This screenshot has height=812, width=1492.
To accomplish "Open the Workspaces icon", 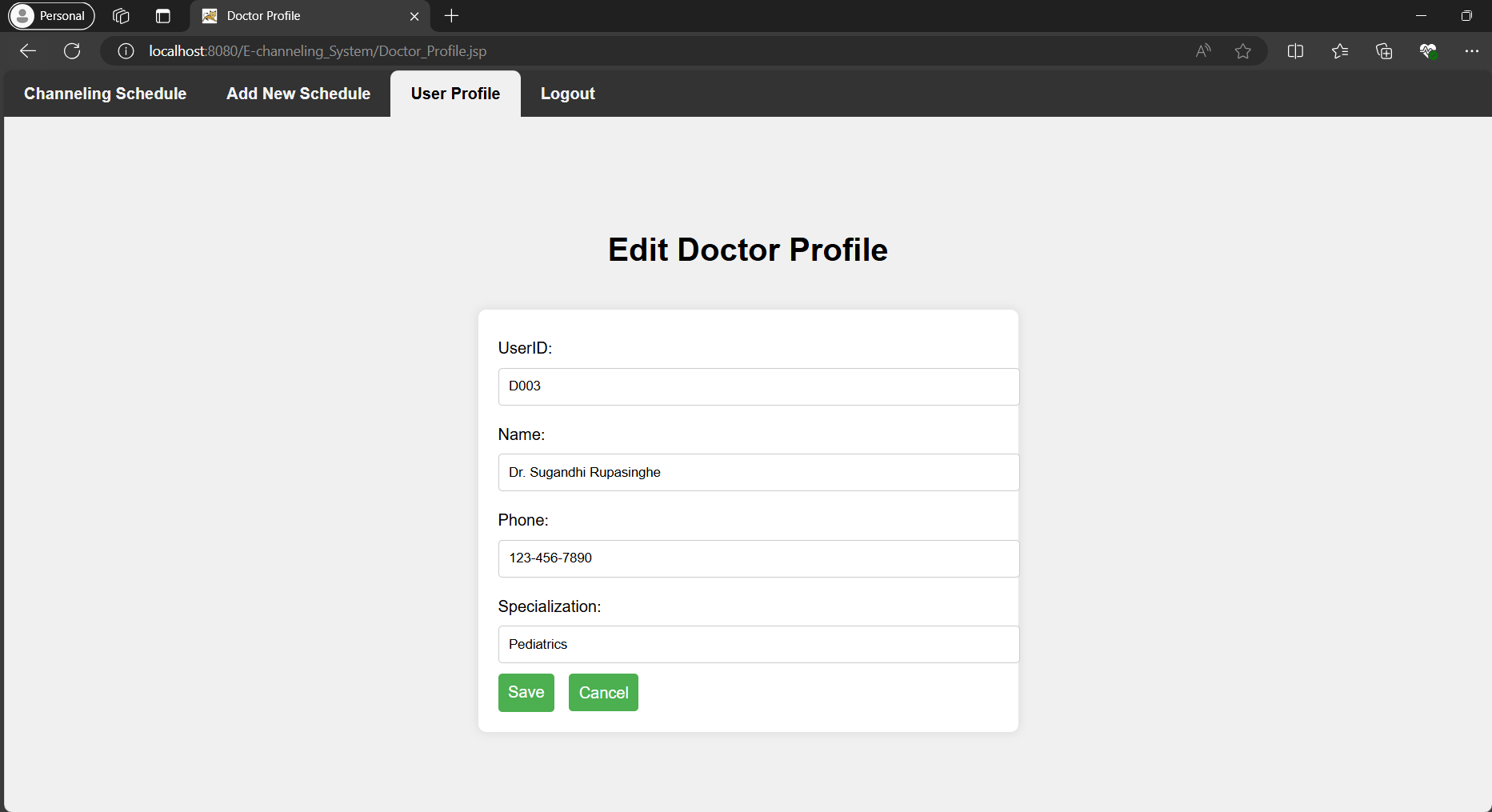I will point(121,16).
